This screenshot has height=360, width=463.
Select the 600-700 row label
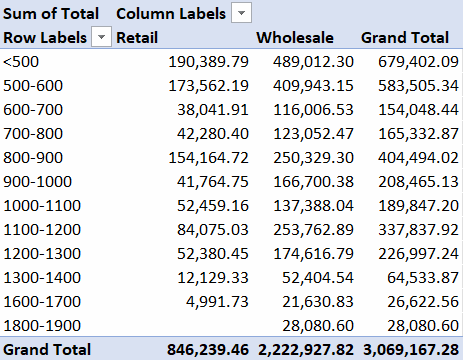(33, 110)
